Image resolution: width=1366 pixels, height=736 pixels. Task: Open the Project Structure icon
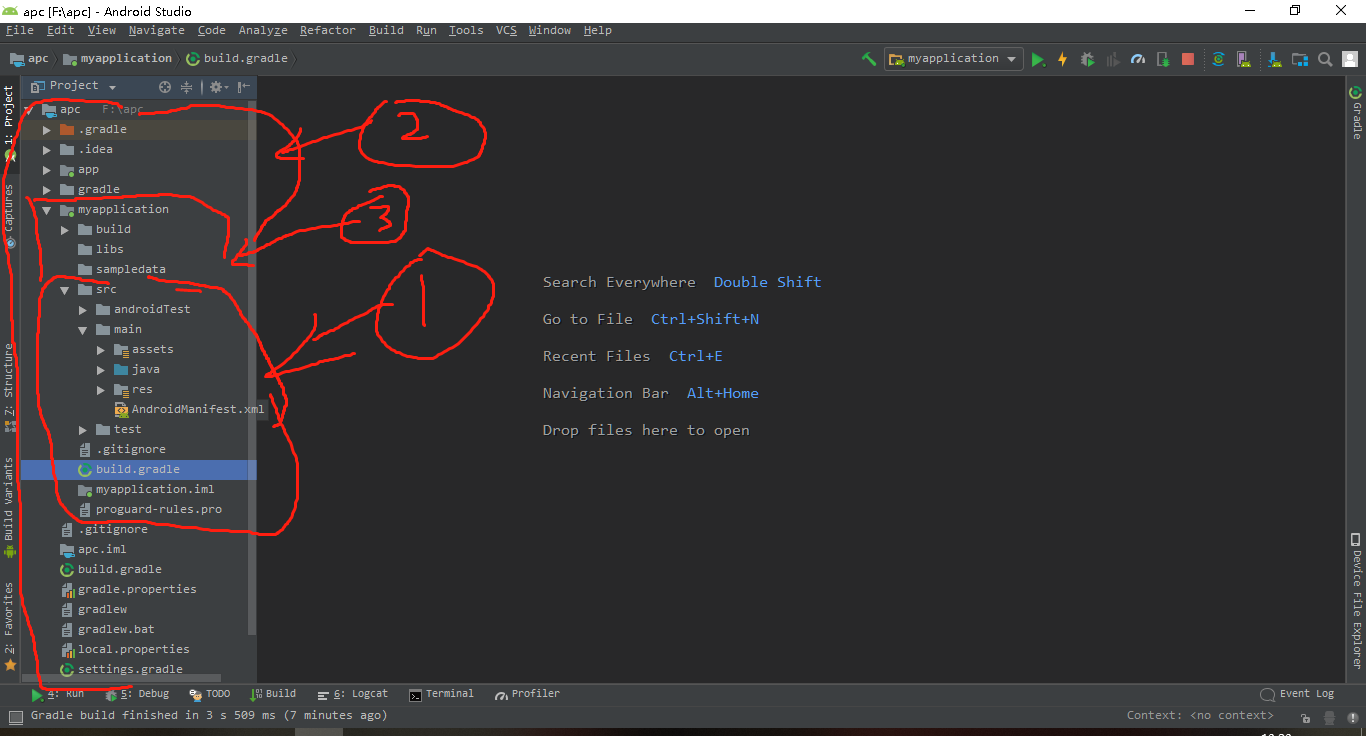[x=1299, y=59]
